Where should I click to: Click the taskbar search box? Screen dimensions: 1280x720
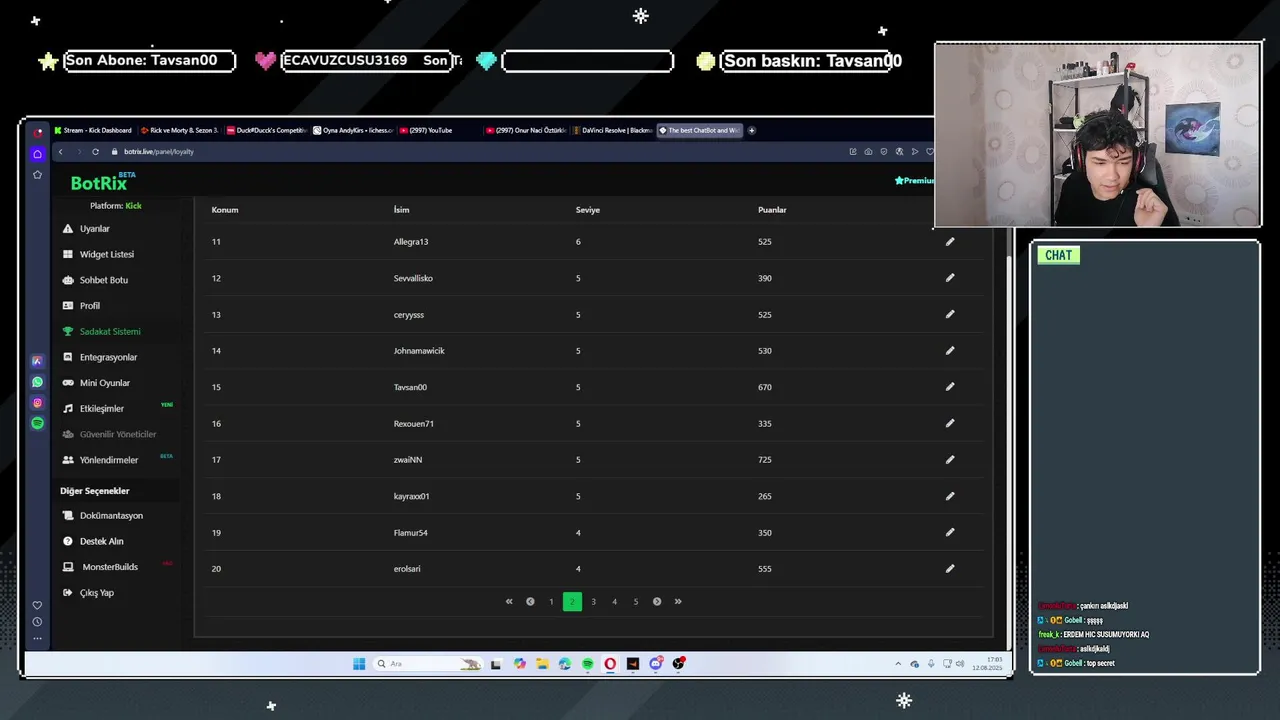click(x=427, y=663)
